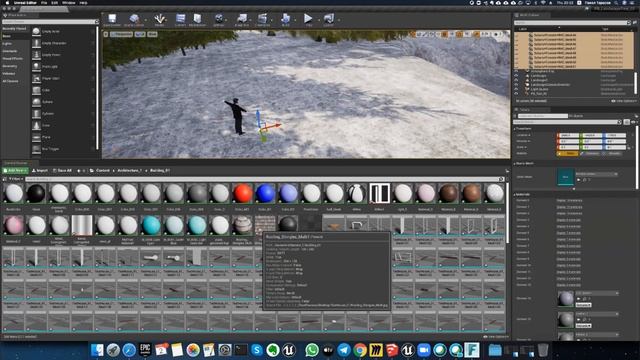Open Google Chrome from the Dock
640x360 pixels.
pyautogui.click(x=360, y=350)
